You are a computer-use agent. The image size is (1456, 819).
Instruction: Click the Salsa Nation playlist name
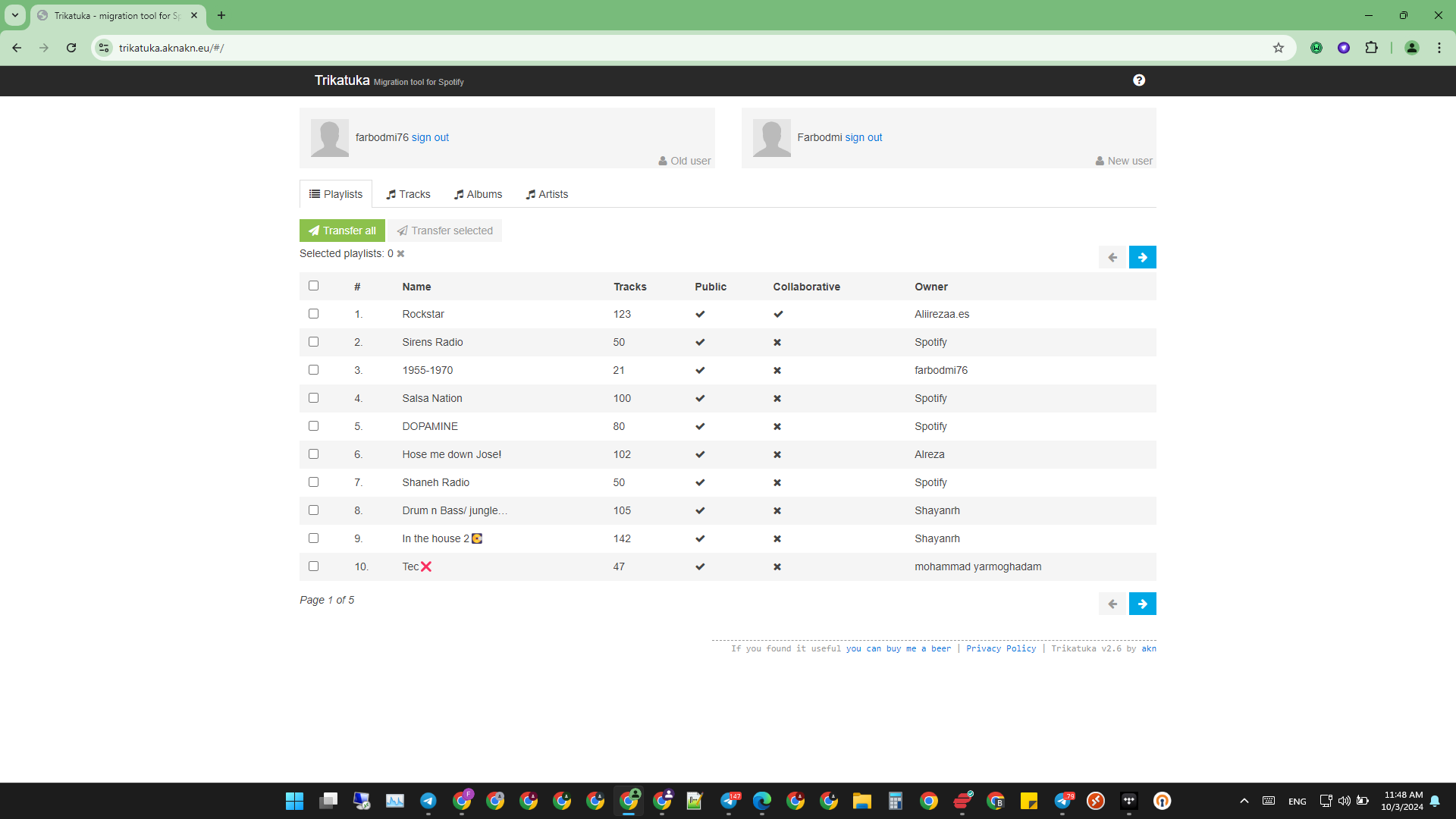[x=432, y=398]
